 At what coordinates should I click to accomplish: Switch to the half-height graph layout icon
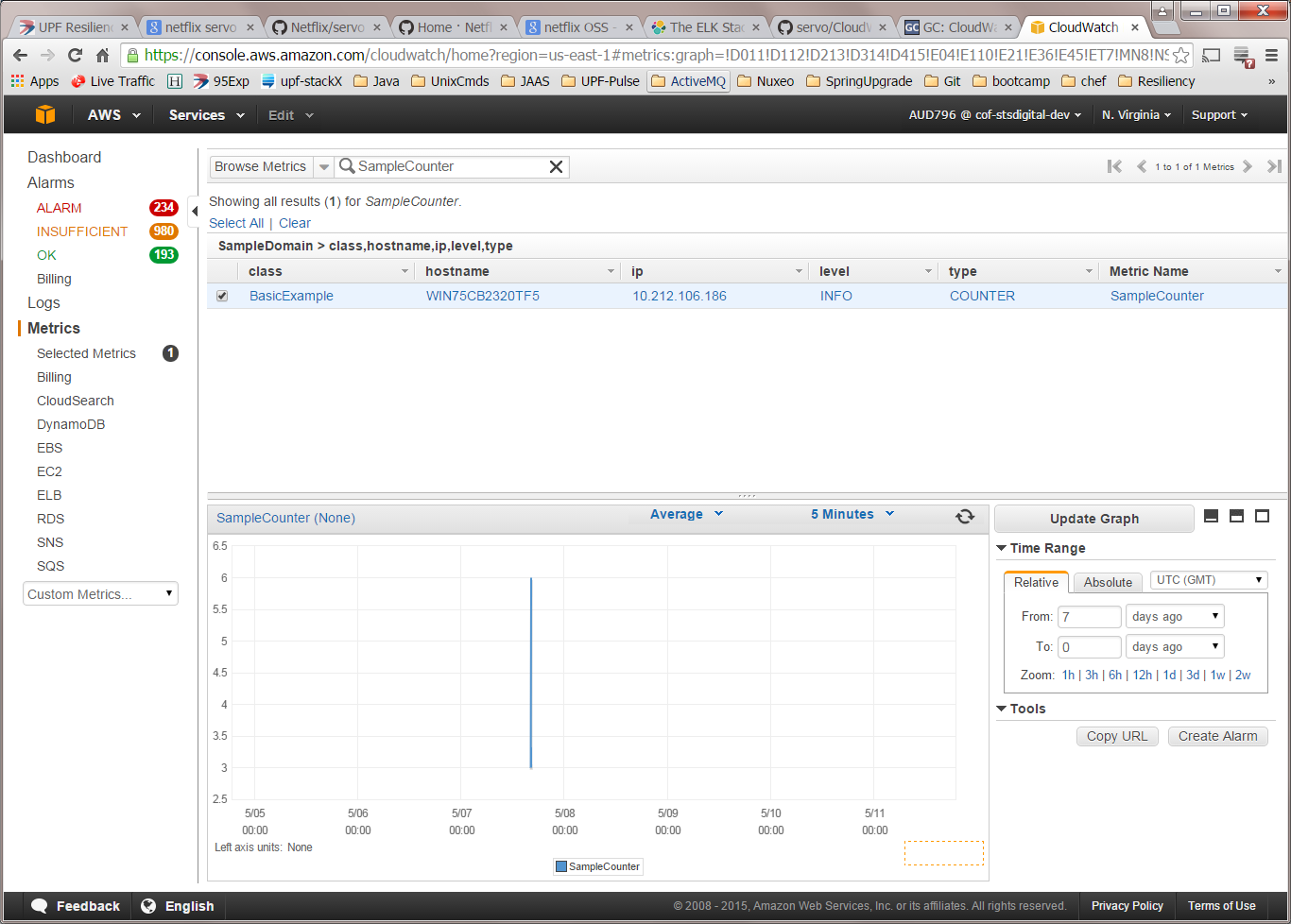point(1236,516)
